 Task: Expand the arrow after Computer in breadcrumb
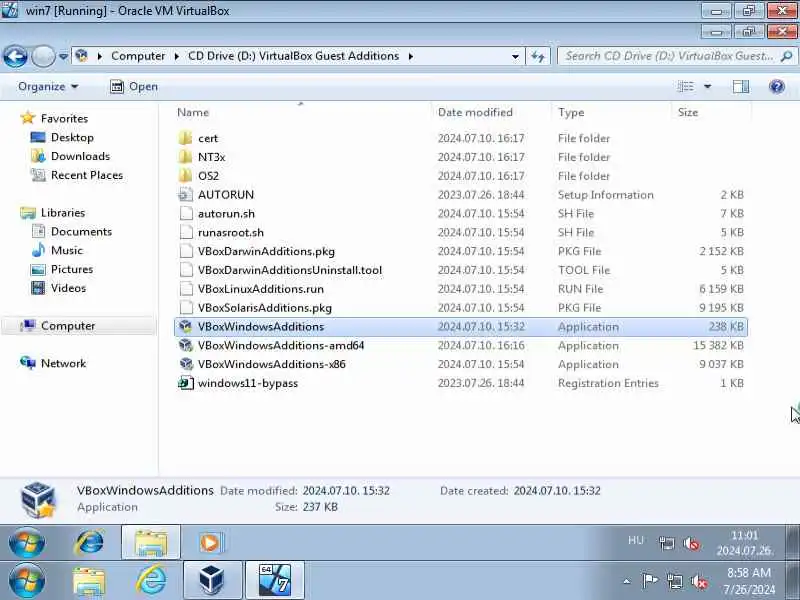pyautogui.click(x=177, y=56)
